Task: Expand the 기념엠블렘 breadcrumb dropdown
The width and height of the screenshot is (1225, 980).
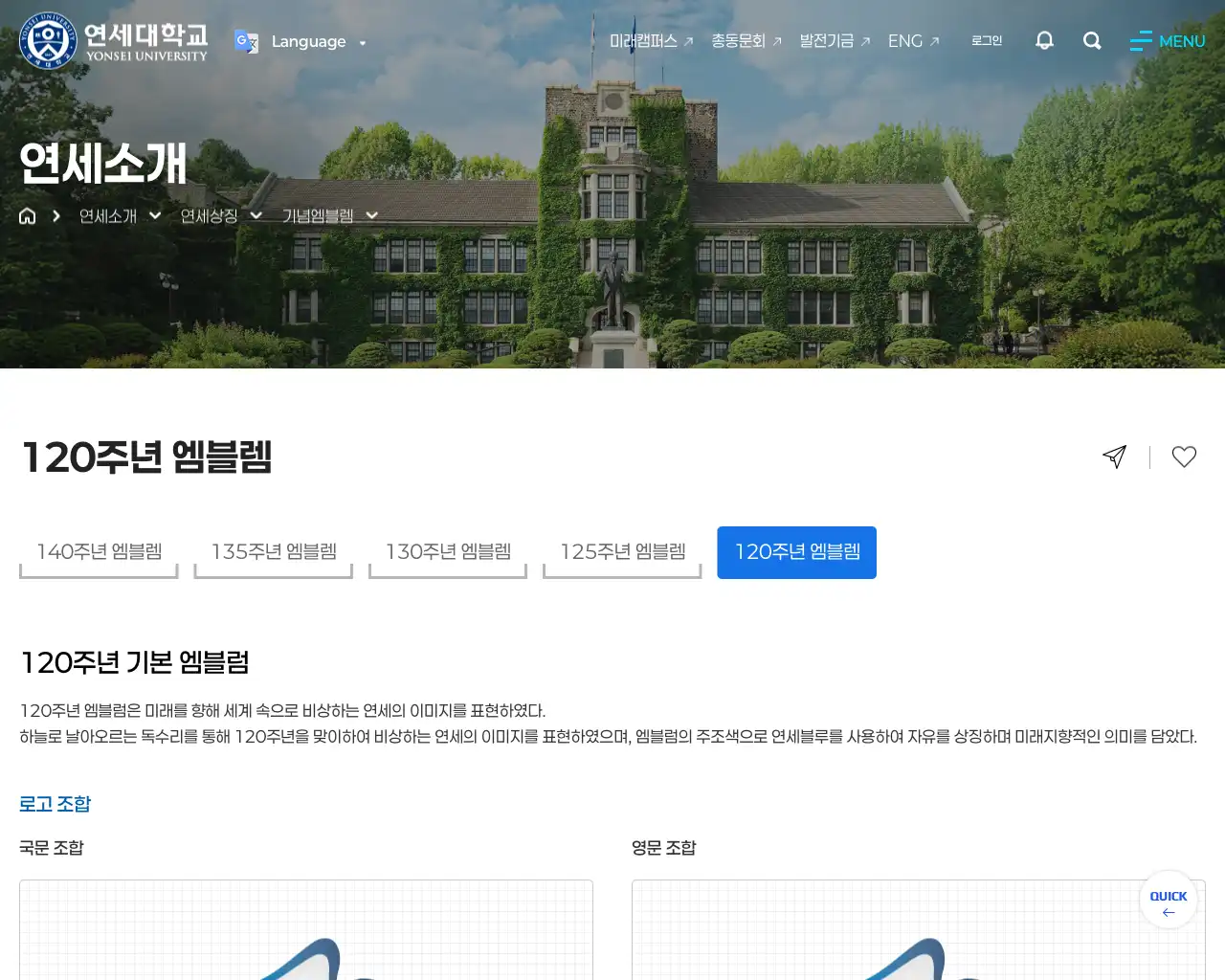Action: (329, 216)
